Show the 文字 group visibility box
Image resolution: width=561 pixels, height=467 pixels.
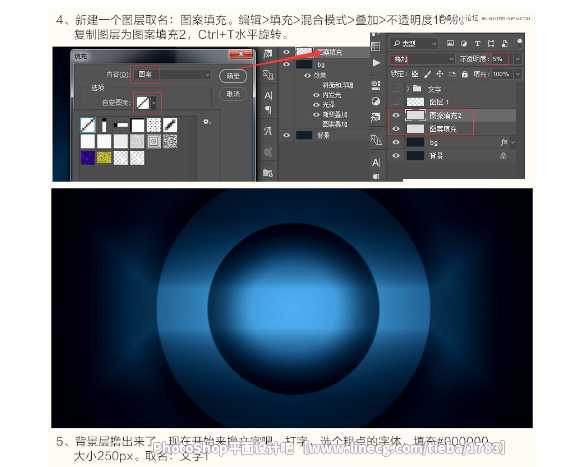point(396,88)
